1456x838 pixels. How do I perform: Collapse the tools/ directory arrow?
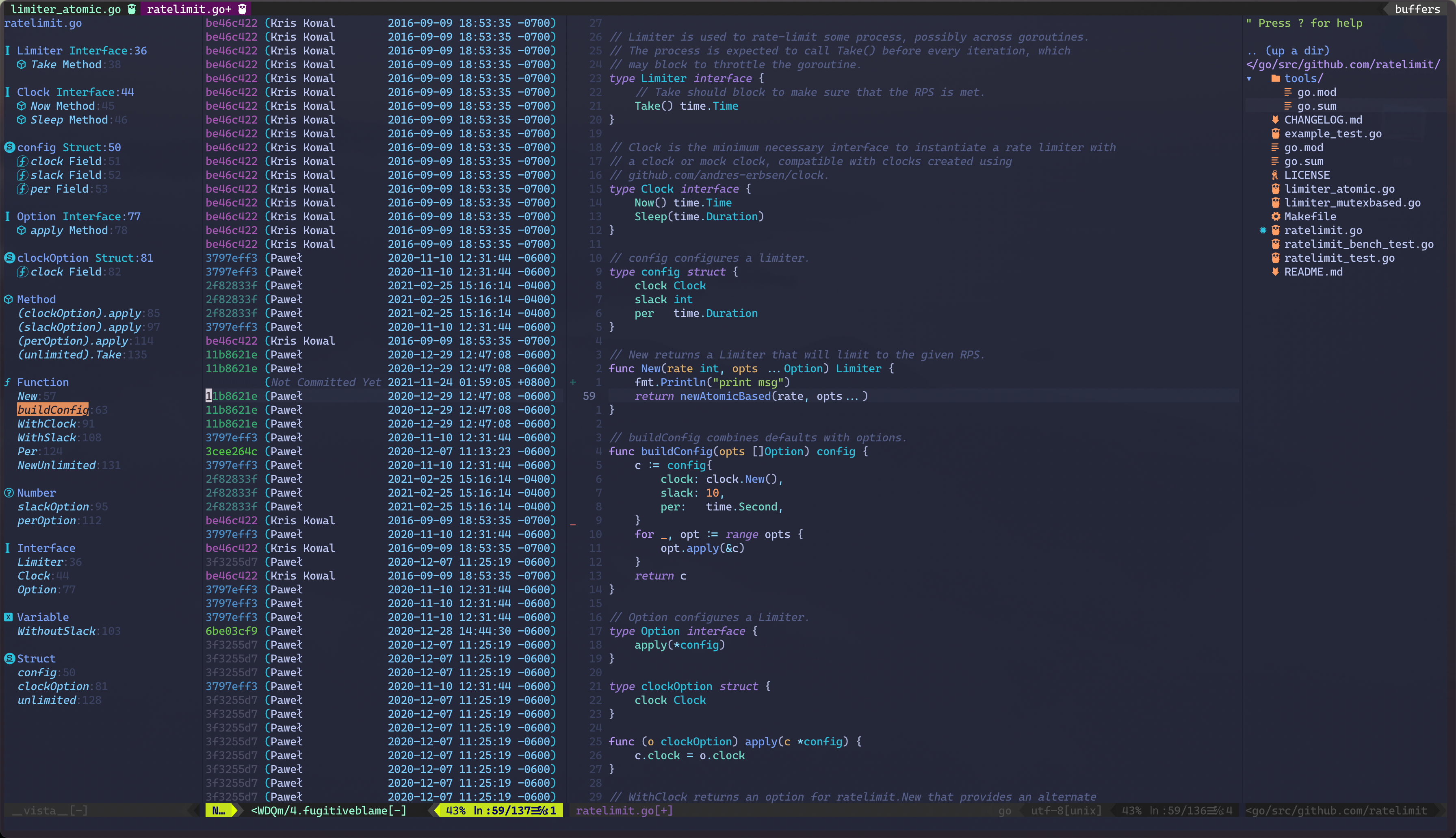click(x=1250, y=79)
